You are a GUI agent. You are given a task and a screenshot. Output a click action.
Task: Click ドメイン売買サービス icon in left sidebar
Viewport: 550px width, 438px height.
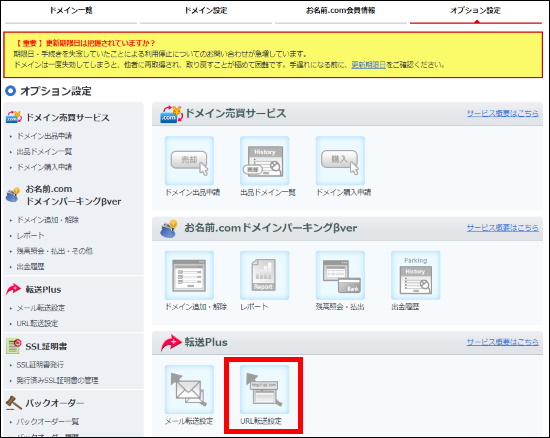point(14,117)
